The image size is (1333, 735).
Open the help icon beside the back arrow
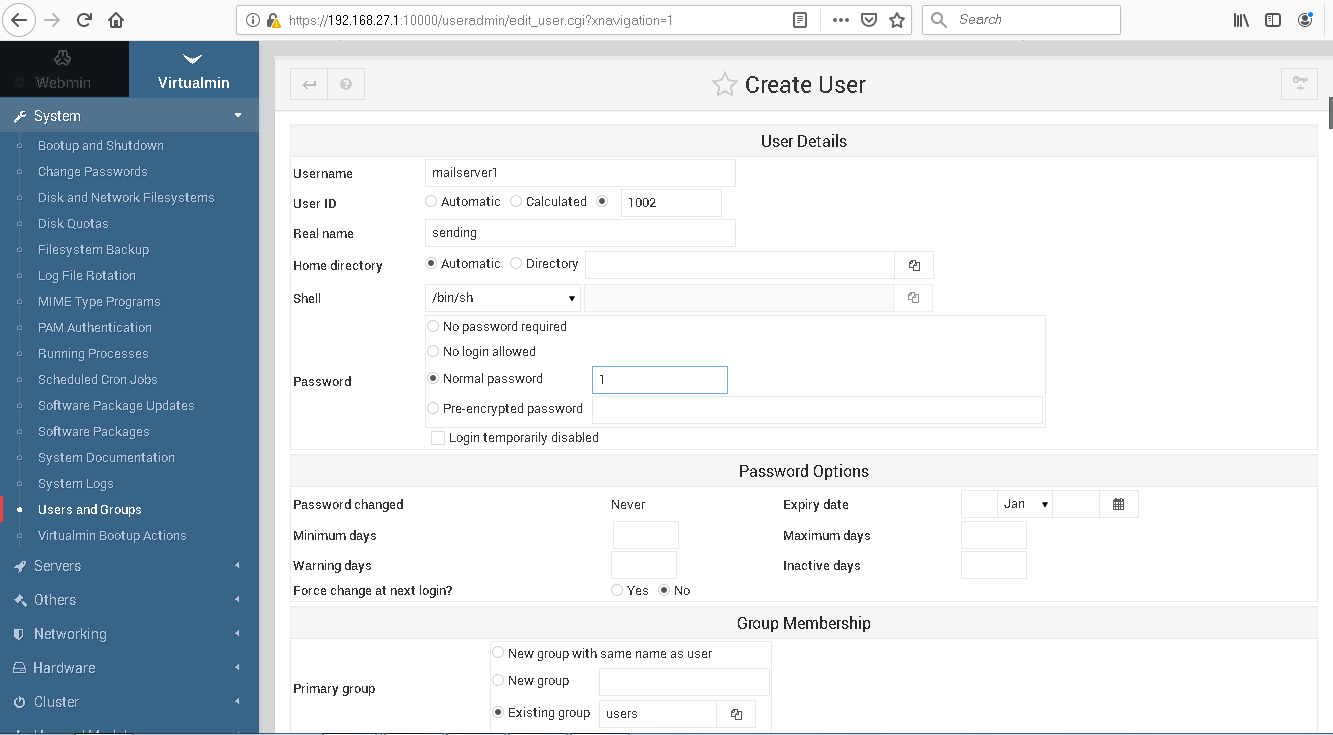coord(346,84)
